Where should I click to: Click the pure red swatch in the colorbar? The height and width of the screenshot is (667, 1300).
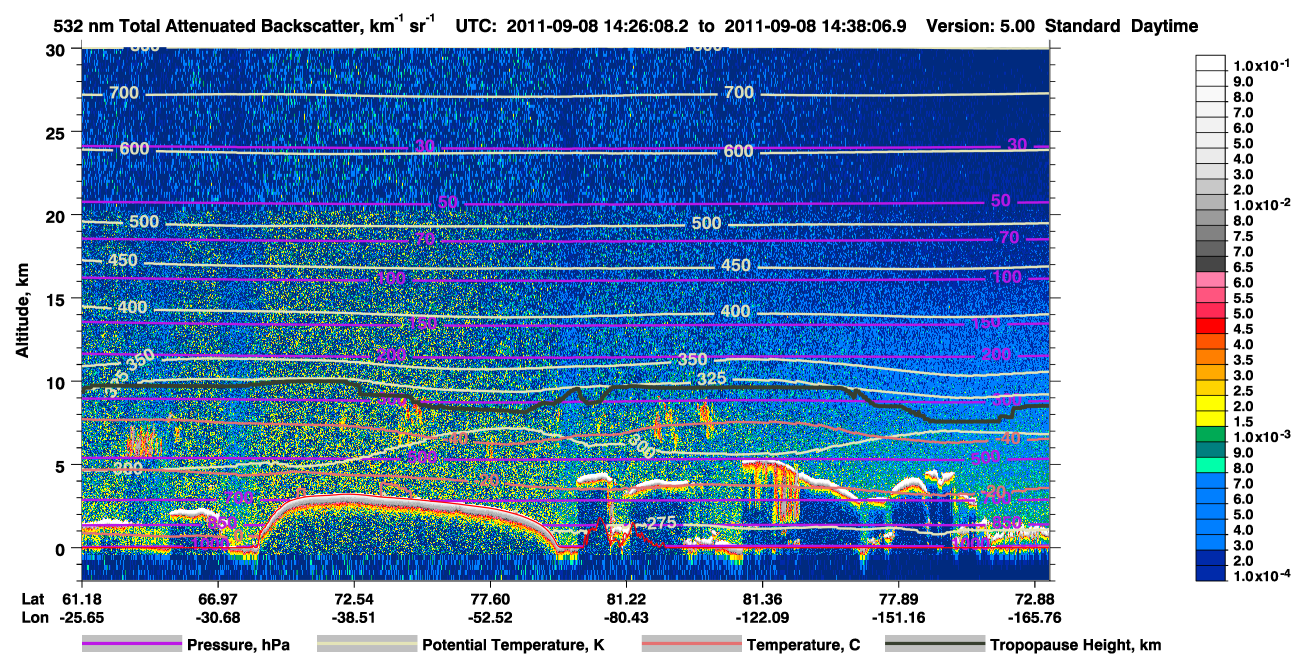click(1210, 325)
